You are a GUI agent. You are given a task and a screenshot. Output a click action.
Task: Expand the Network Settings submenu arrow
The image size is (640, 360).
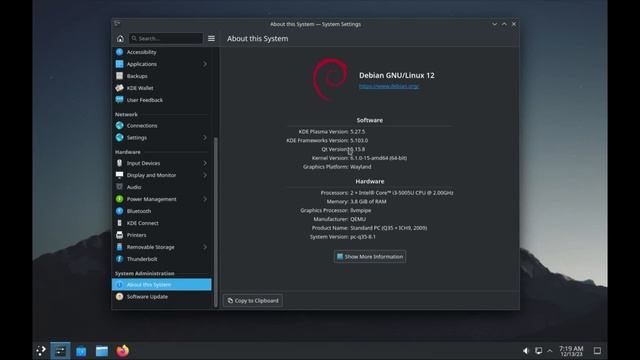coord(205,138)
